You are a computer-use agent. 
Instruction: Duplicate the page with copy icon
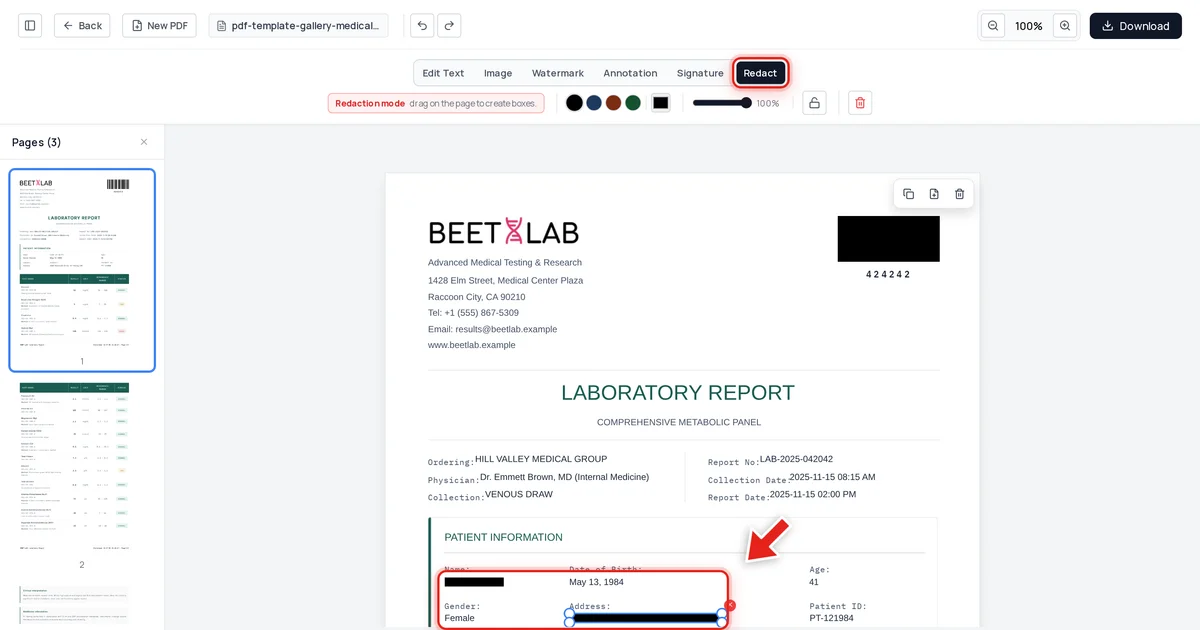point(908,194)
